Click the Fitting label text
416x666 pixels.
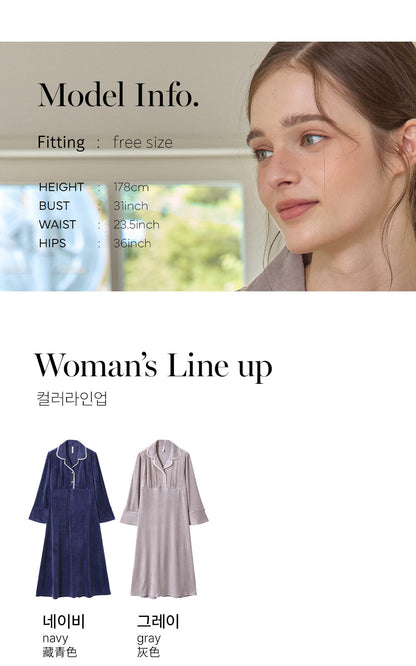pos(61,142)
